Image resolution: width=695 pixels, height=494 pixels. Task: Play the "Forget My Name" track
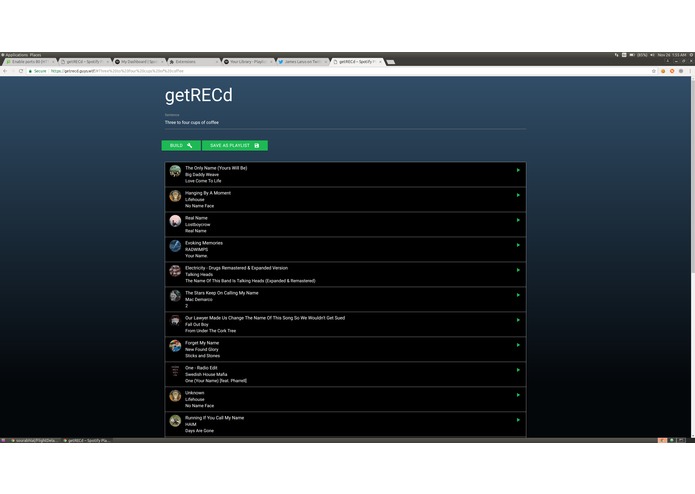tap(518, 345)
